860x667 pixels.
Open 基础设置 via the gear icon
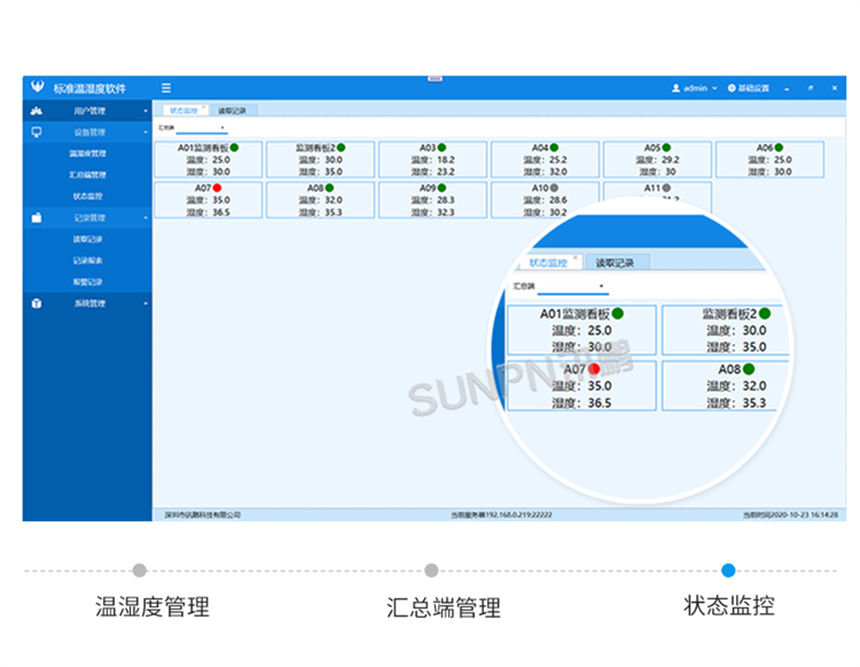(731, 88)
